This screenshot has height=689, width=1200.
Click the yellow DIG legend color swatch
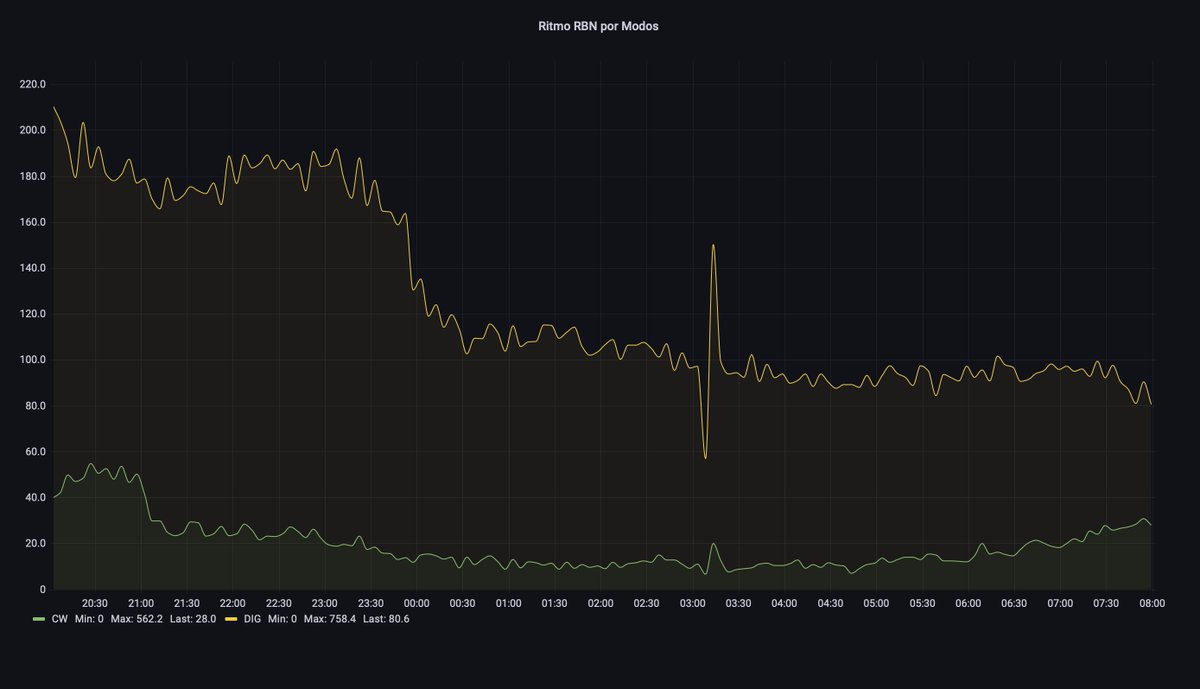click(x=230, y=619)
